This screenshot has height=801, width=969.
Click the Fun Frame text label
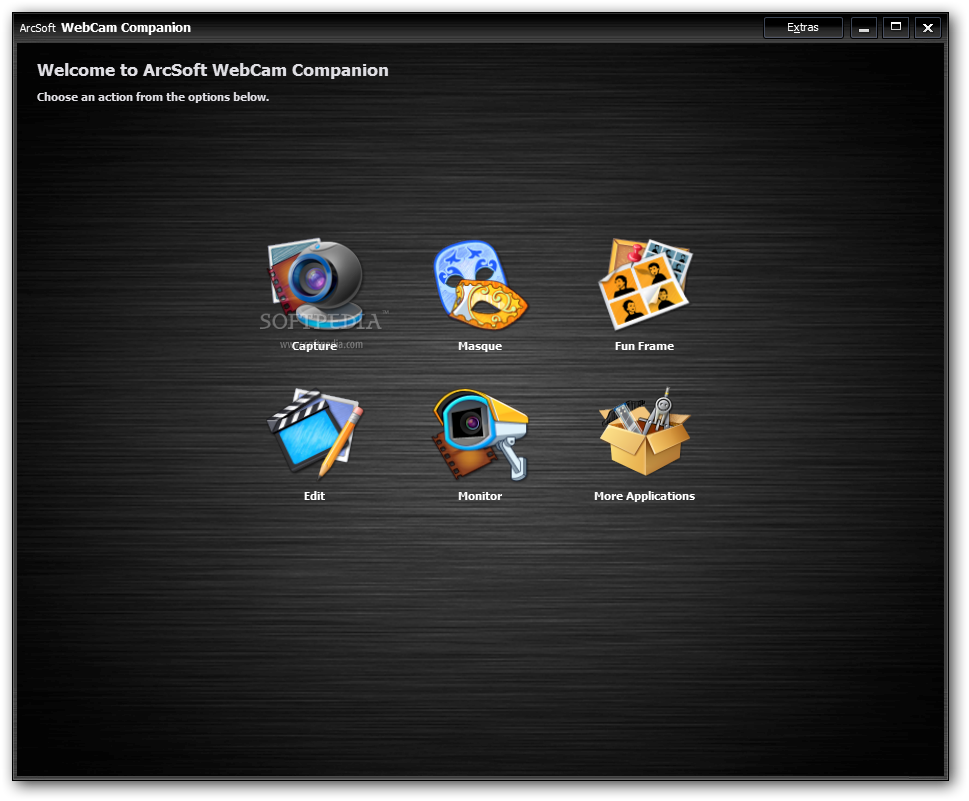tap(644, 346)
